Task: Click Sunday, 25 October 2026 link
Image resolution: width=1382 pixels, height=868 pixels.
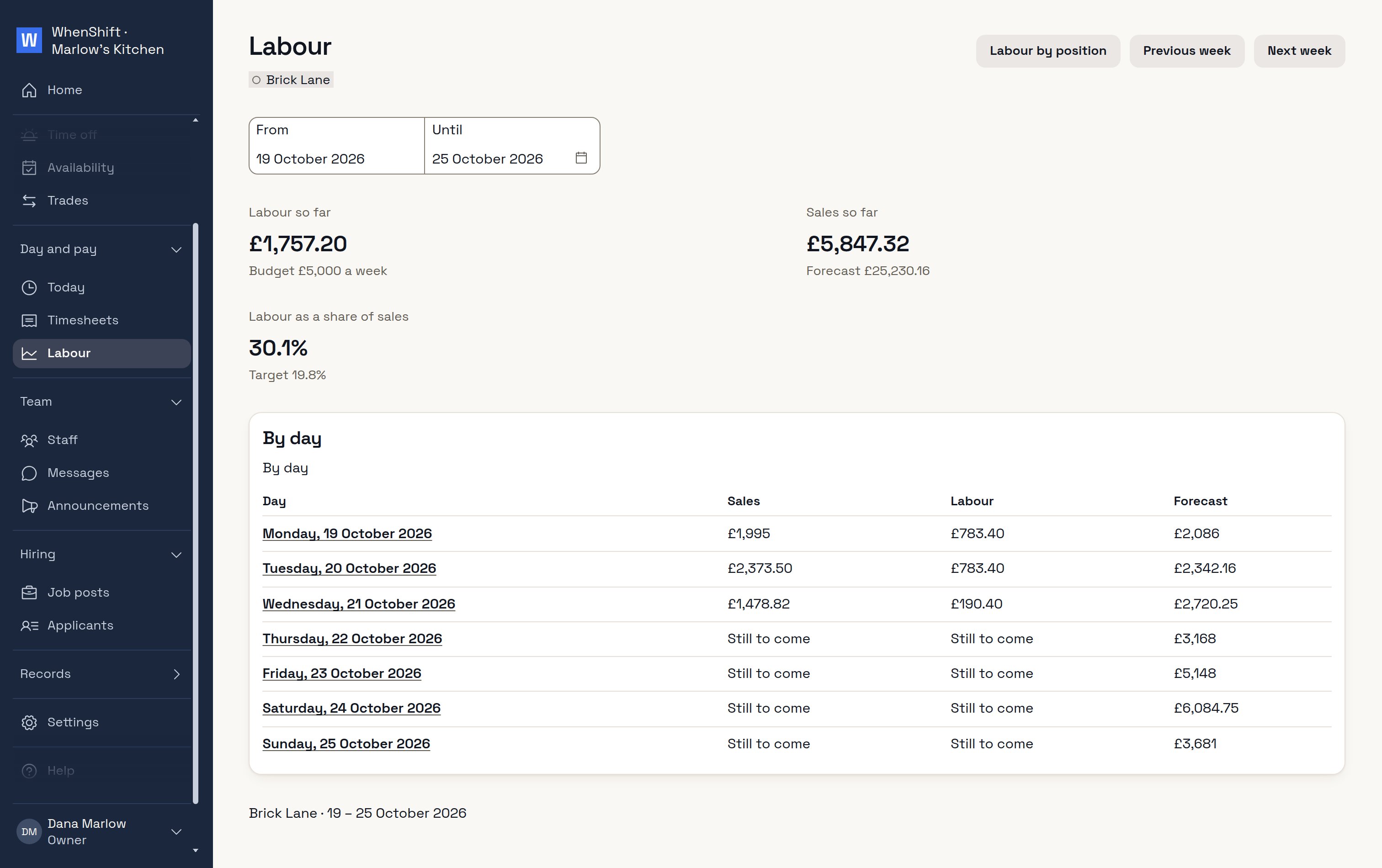Action: [346, 744]
